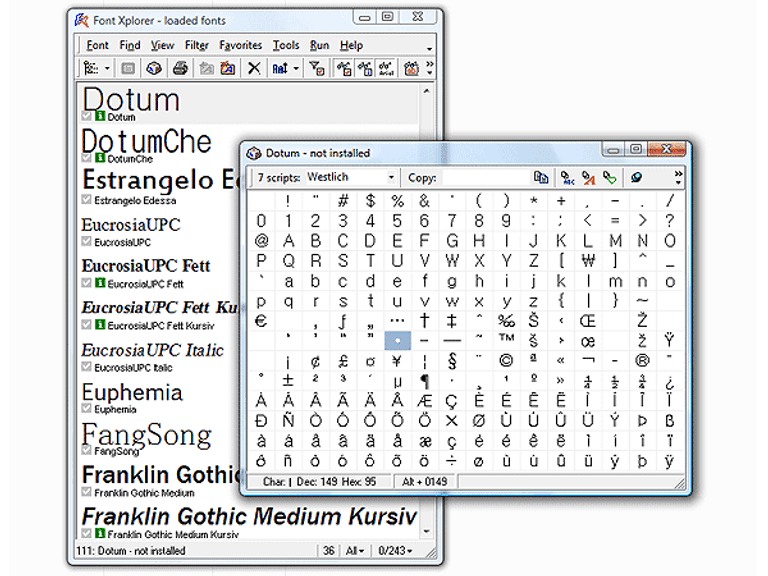Select the Euro sign character cell
The height and width of the screenshot is (576, 768).
[x=262, y=321]
